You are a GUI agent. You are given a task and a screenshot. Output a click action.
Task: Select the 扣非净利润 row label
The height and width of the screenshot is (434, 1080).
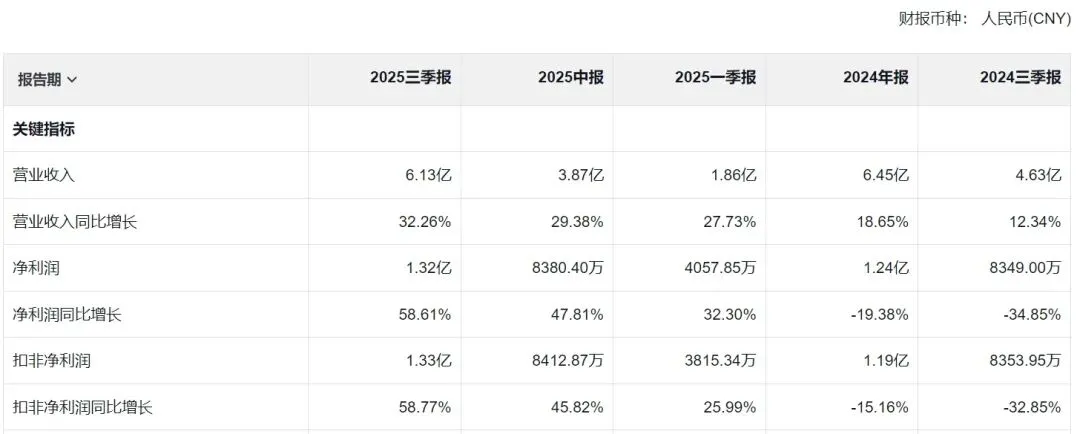click(51, 361)
